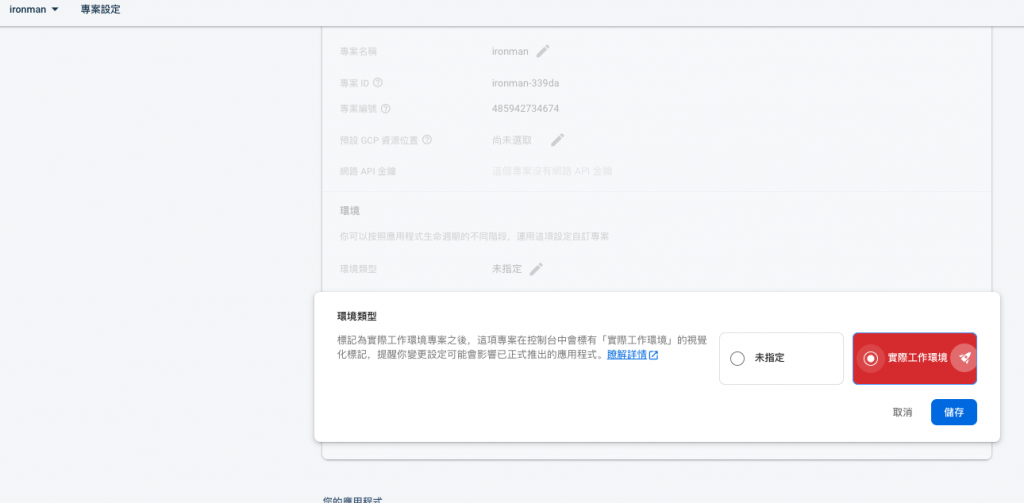Image resolution: width=1024 pixels, height=503 pixels.
Task: Click the 專案名稱 label
Action: pyautogui.click(x=359, y=51)
